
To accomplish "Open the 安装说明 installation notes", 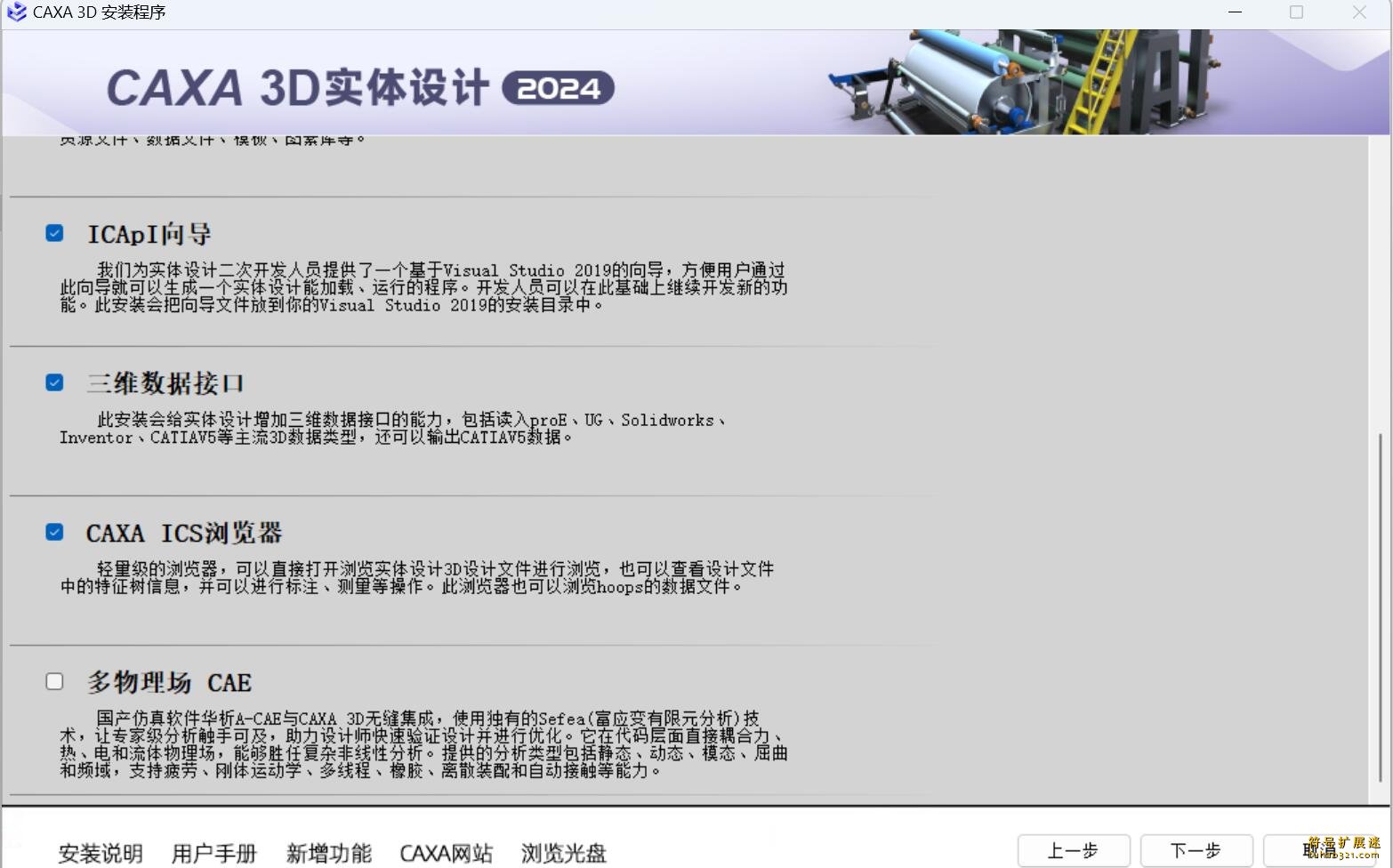I will pyautogui.click(x=100, y=852).
